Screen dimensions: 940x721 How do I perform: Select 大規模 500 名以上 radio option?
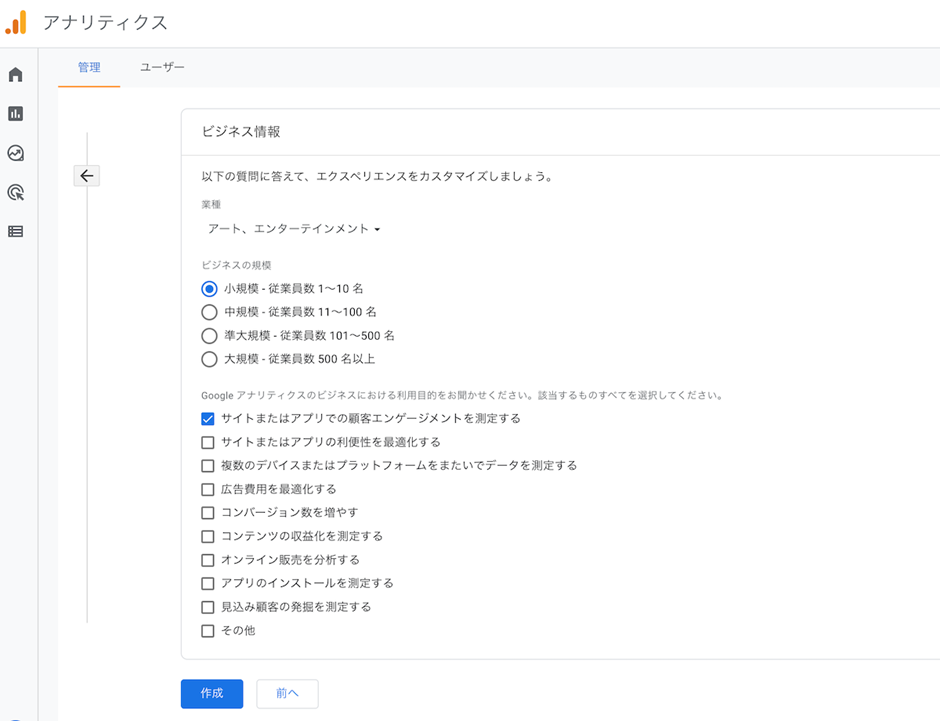tap(209, 359)
